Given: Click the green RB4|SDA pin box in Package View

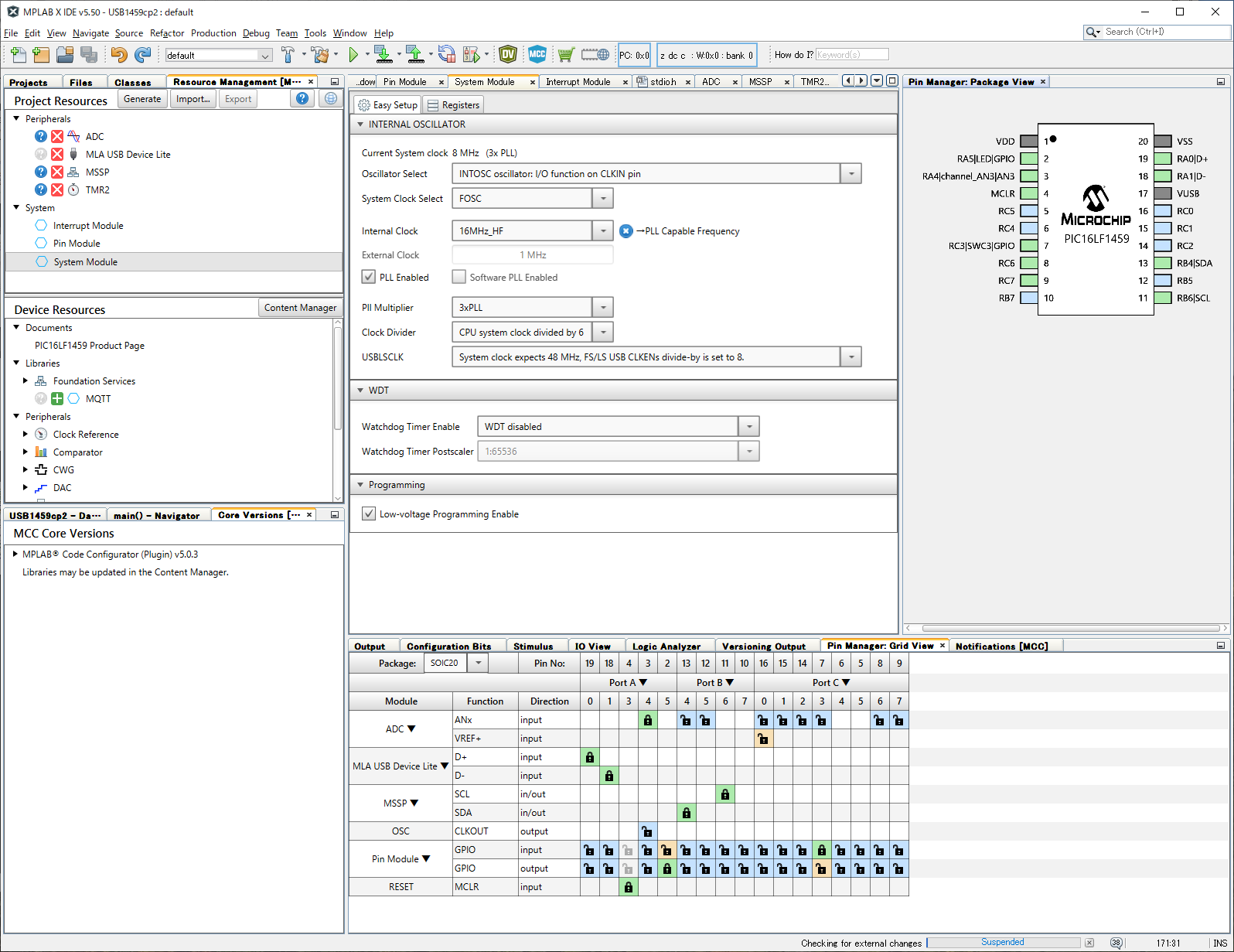Looking at the screenshot, I should tap(1163, 263).
